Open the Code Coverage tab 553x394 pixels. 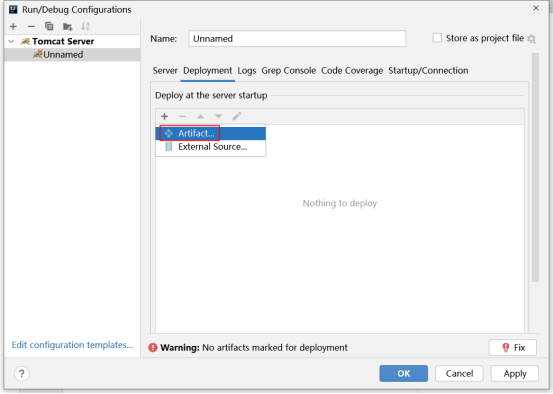352,71
